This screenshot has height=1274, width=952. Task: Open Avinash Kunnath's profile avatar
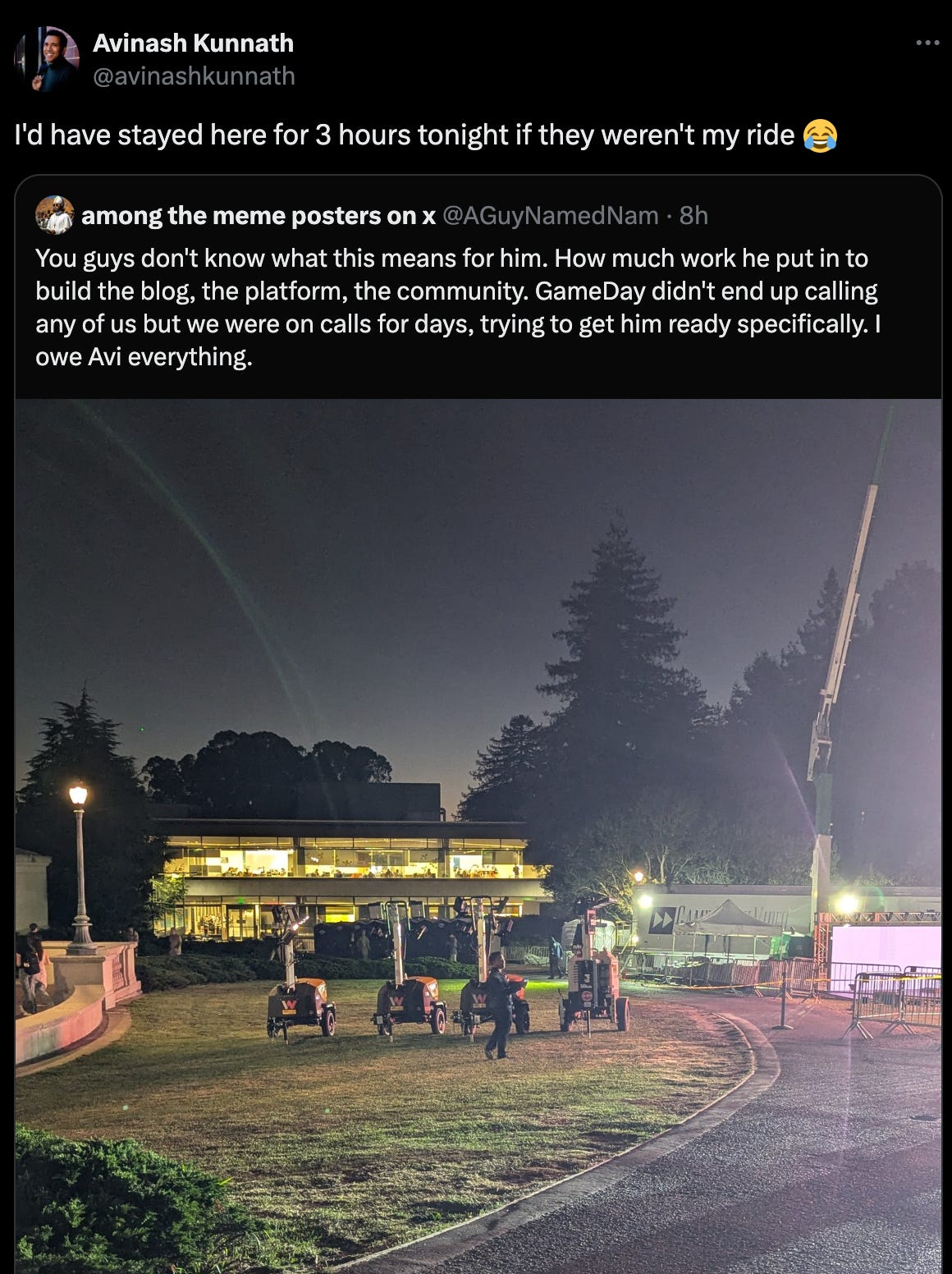(x=47, y=59)
